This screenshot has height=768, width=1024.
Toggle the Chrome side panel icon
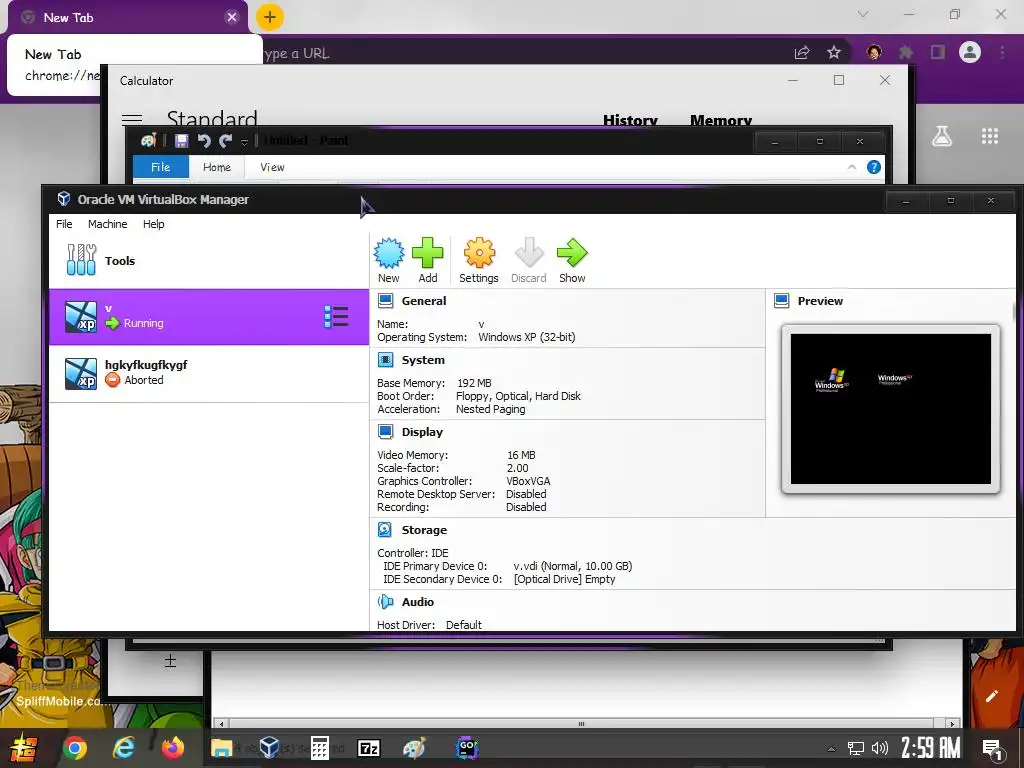click(938, 52)
